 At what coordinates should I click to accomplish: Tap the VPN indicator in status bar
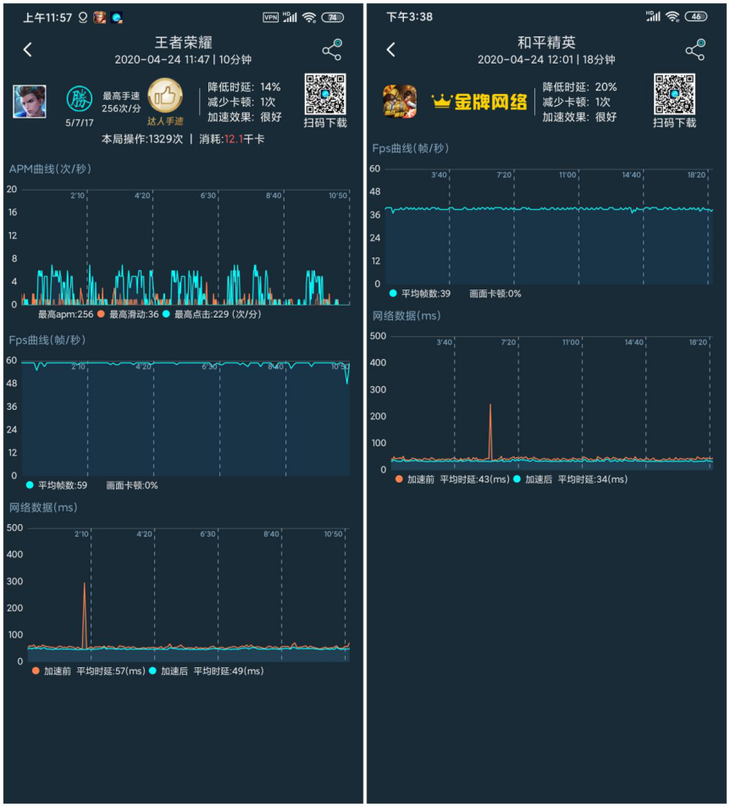(x=271, y=18)
